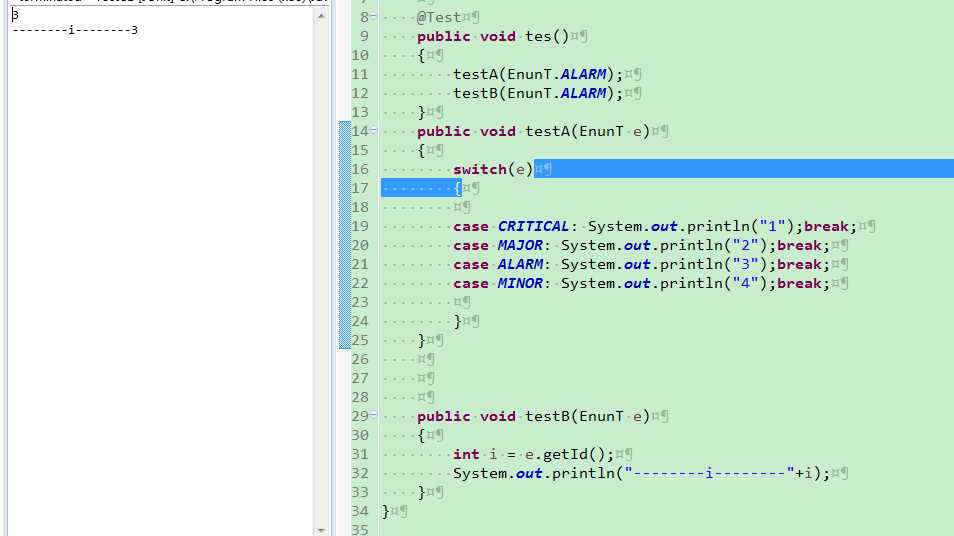
Task: Click the opening brace on line 30
Action: pos(421,435)
